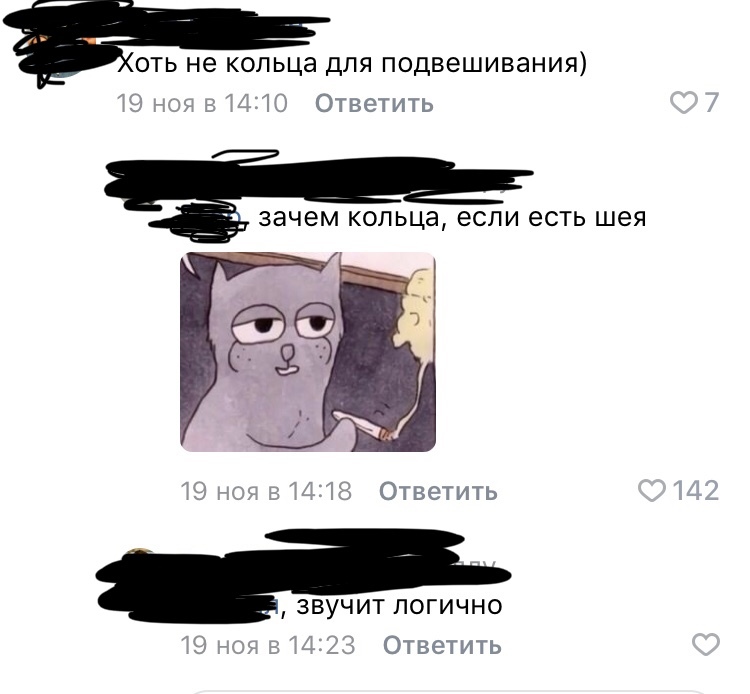This screenshot has width=750, height=694.
Task: Open the "19 ноя в 14:10" timestamp link
Action: click(x=202, y=103)
